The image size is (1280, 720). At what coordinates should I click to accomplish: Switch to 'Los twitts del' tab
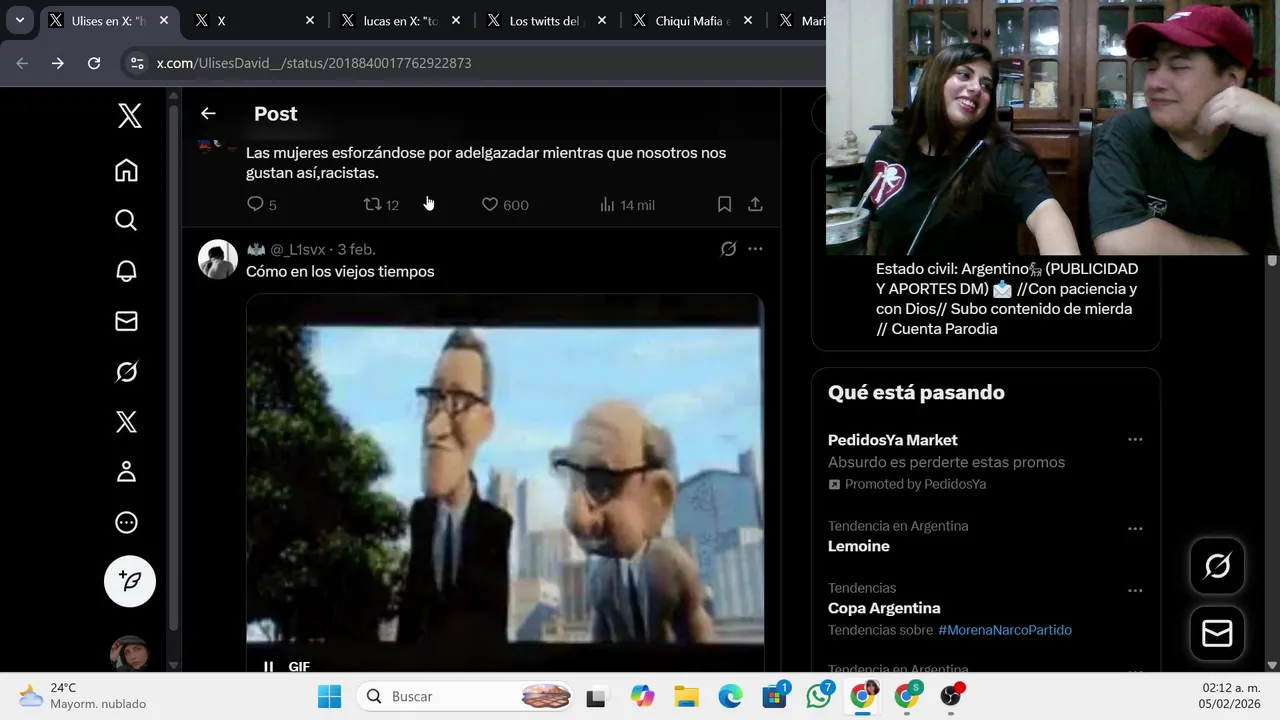547,20
